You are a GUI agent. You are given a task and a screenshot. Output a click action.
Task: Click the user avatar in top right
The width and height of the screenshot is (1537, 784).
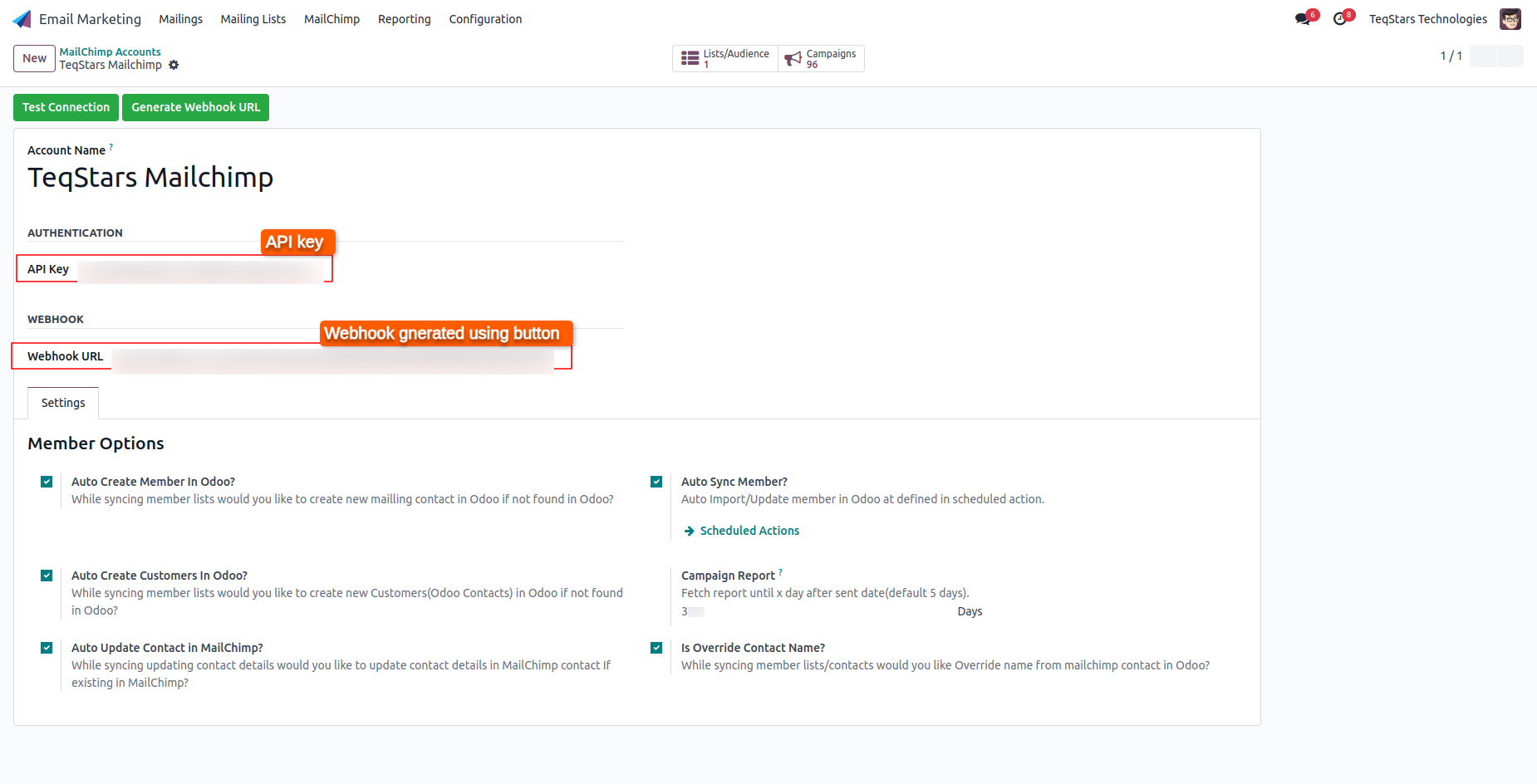coord(1510,19)
